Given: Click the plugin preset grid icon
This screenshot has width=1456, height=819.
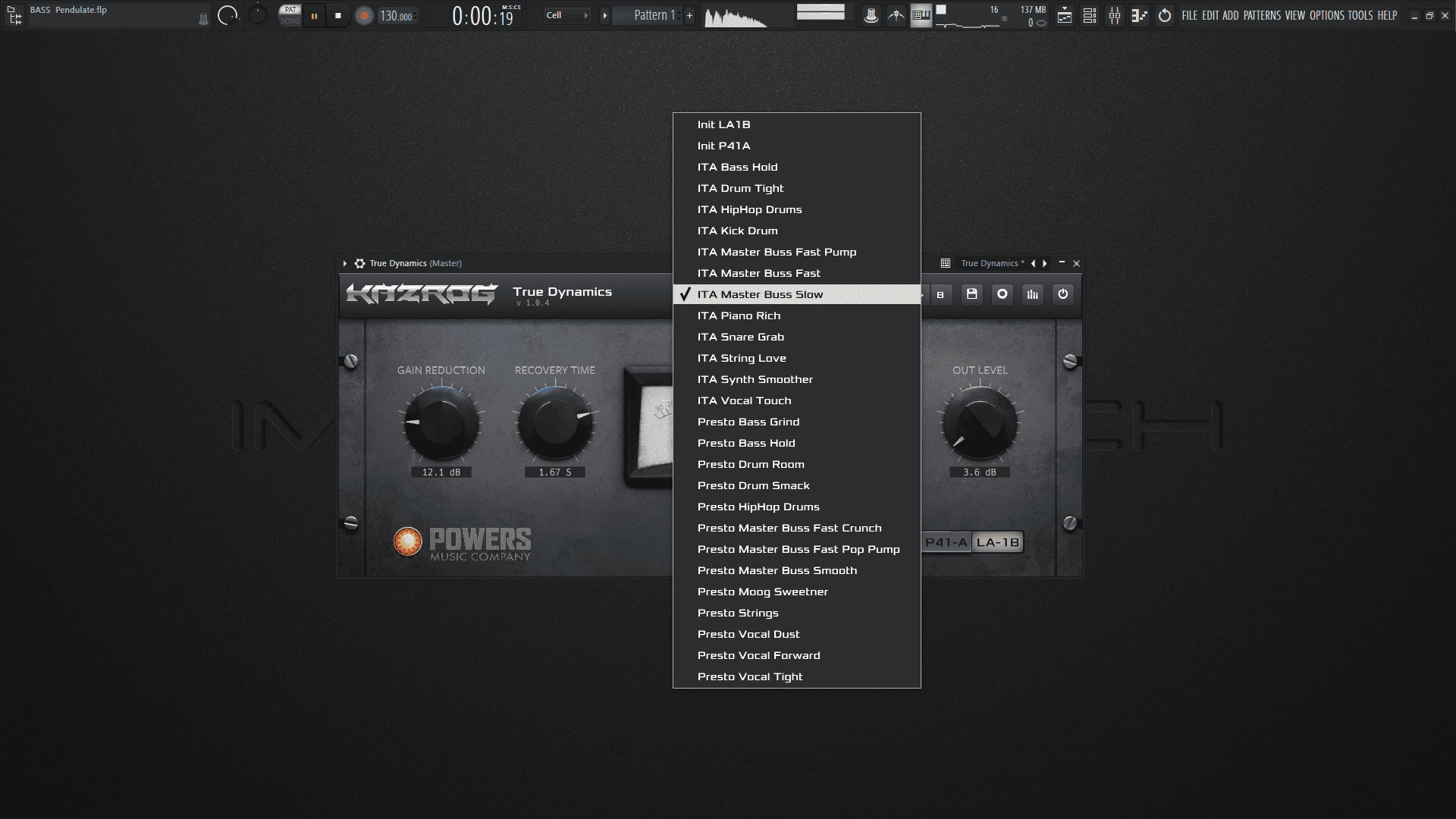Looking at the screenshot, I should point(946,263).
